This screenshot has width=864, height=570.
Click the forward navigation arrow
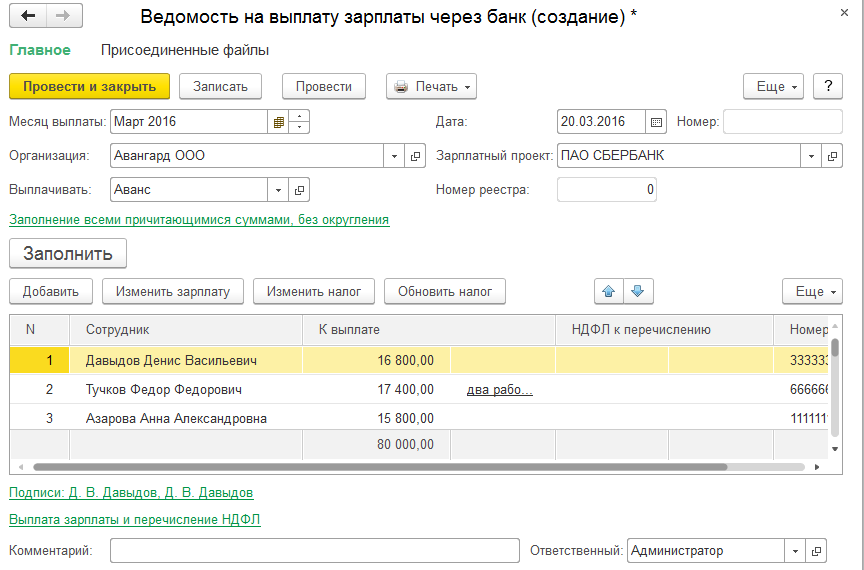[64, 17]
